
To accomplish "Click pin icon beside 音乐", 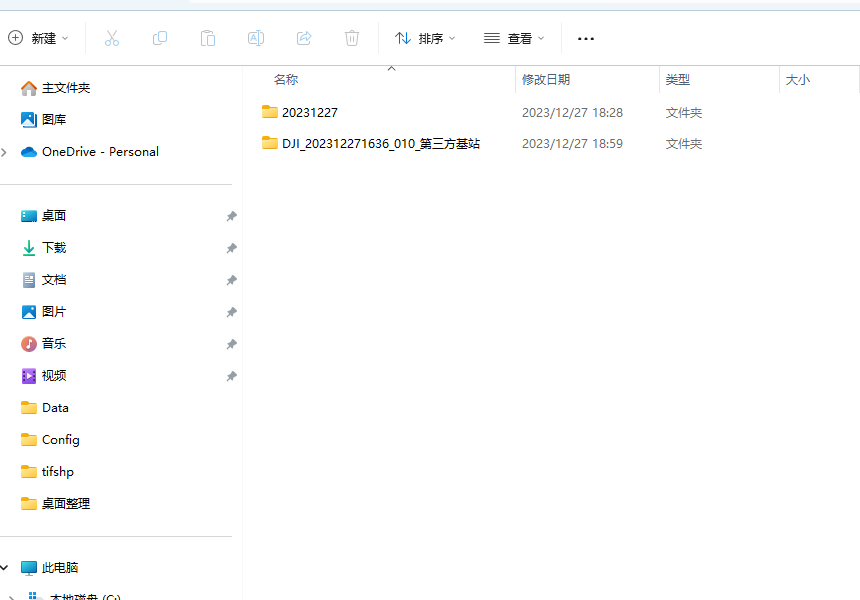I will 231,344.
